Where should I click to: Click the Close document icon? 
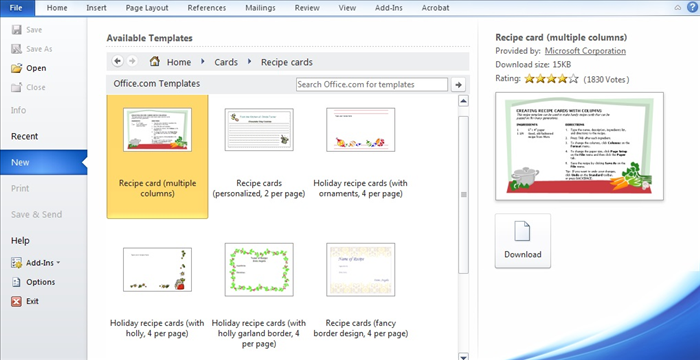(17, 88)
